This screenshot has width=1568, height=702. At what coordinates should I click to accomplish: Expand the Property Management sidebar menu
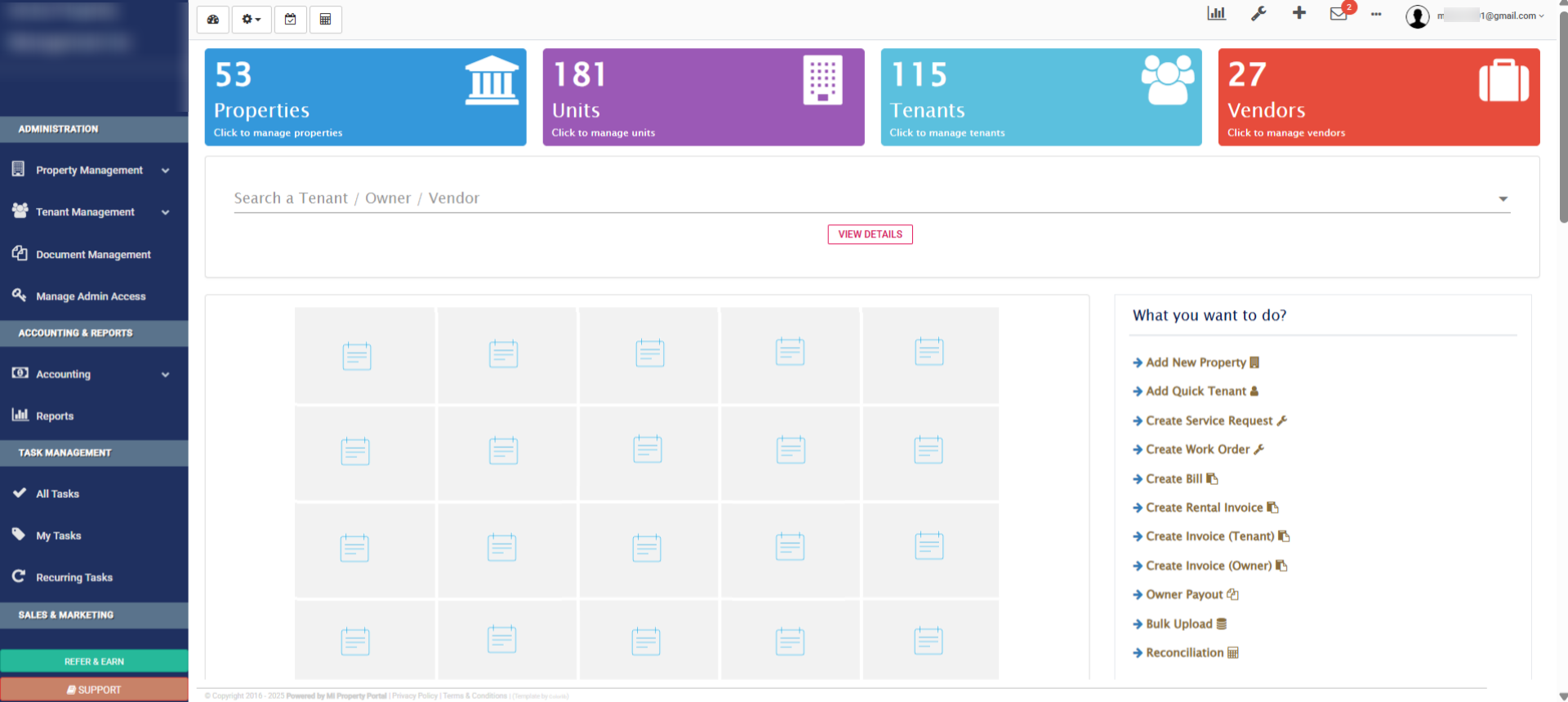94,171
